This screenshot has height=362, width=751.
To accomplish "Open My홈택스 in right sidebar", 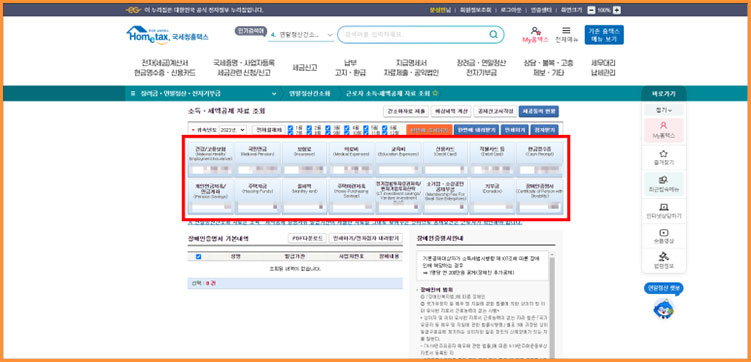I will (663, 130).
